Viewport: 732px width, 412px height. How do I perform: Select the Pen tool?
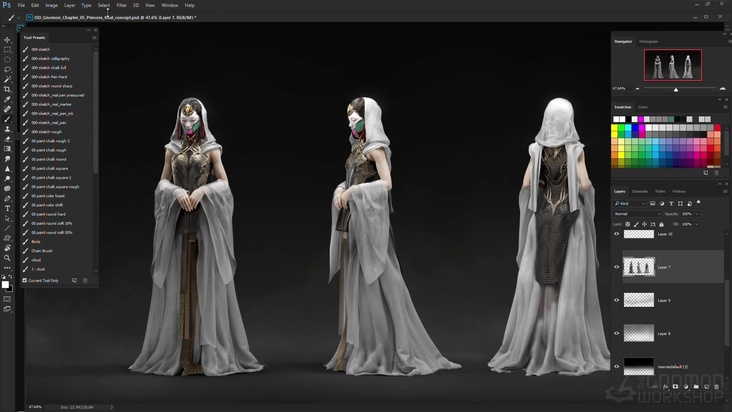(7, 199)
